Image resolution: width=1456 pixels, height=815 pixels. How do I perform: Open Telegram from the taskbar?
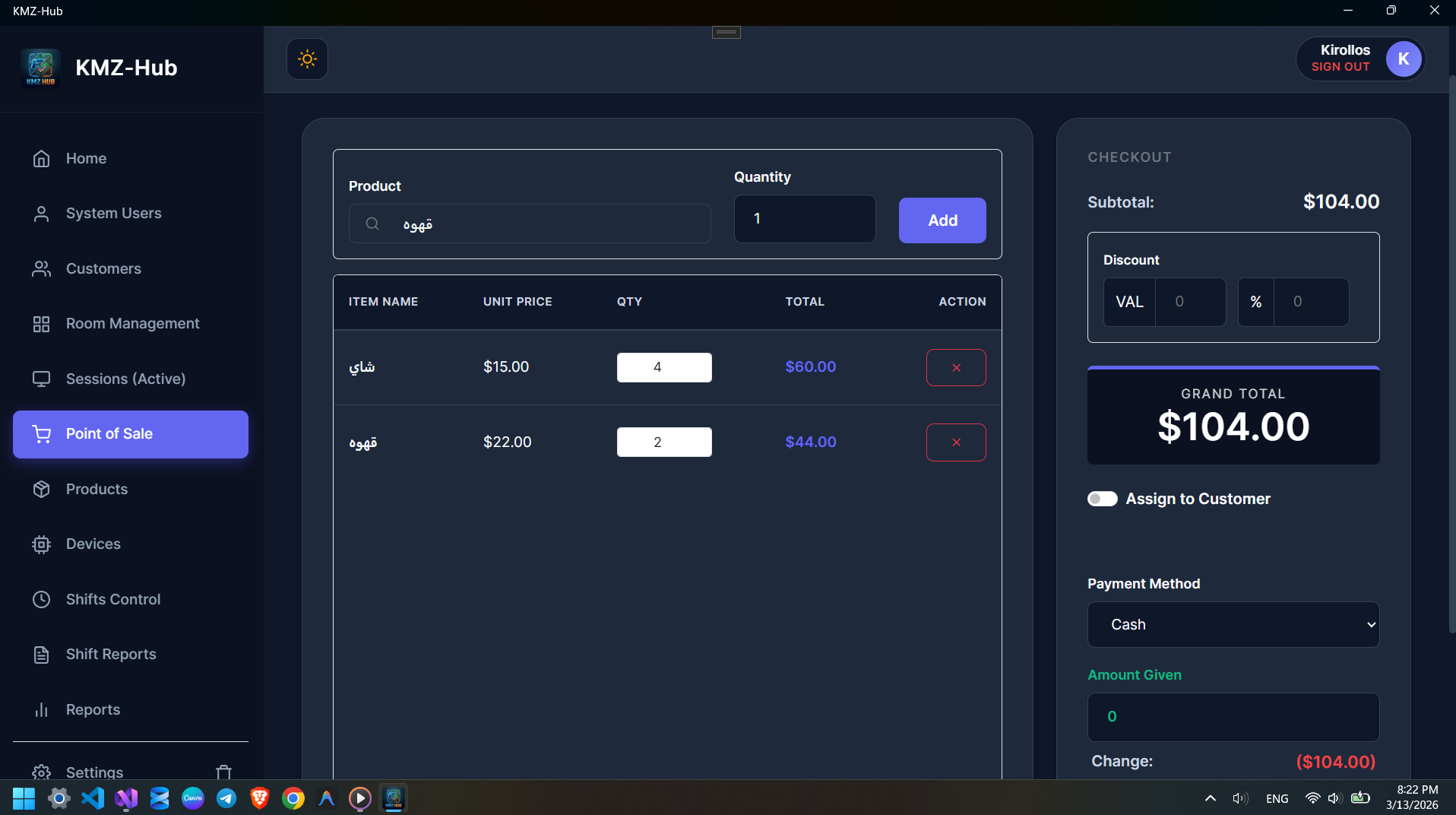coord(226,798)
